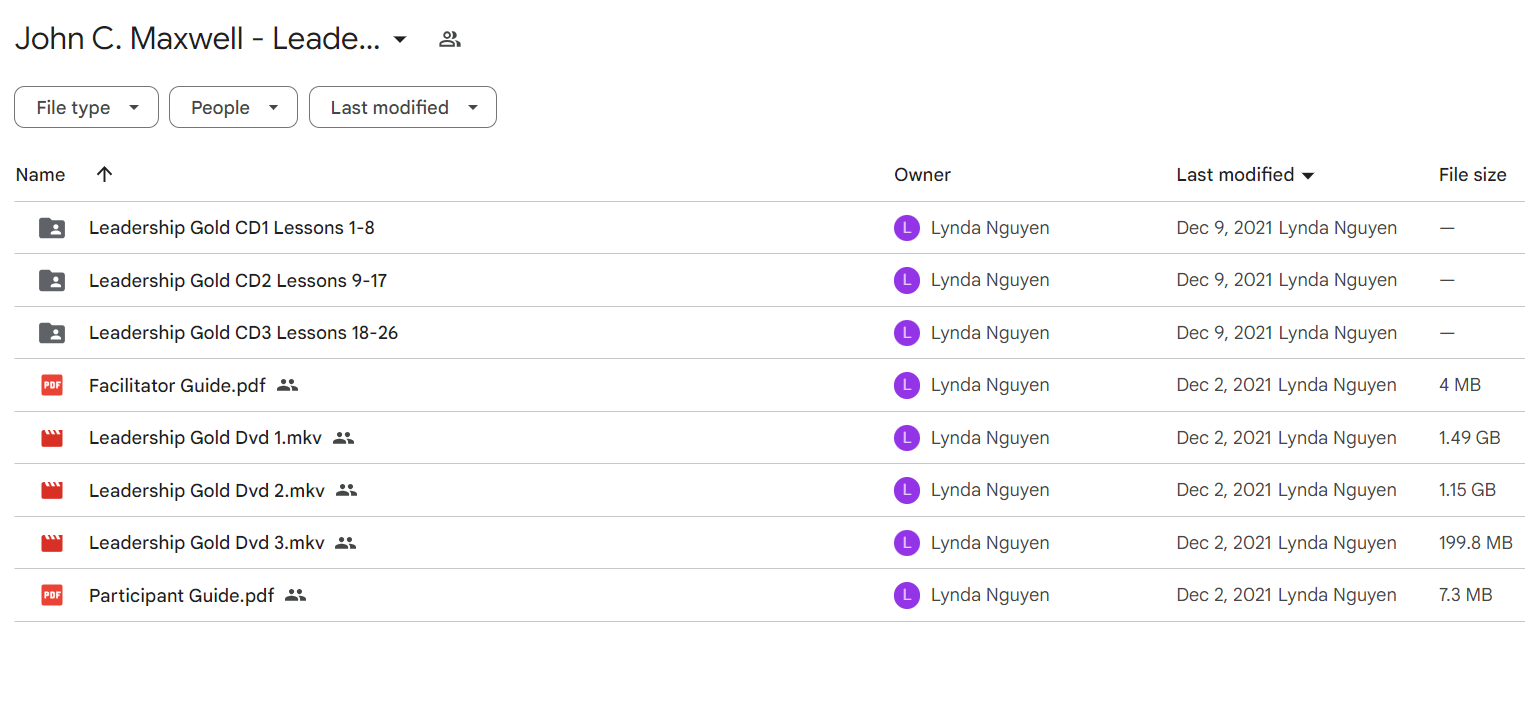Open folder Leadership Gold CD3 Lessons 18-26
The width and height of the screenshot is (1525, 704).
click(243, 333)
